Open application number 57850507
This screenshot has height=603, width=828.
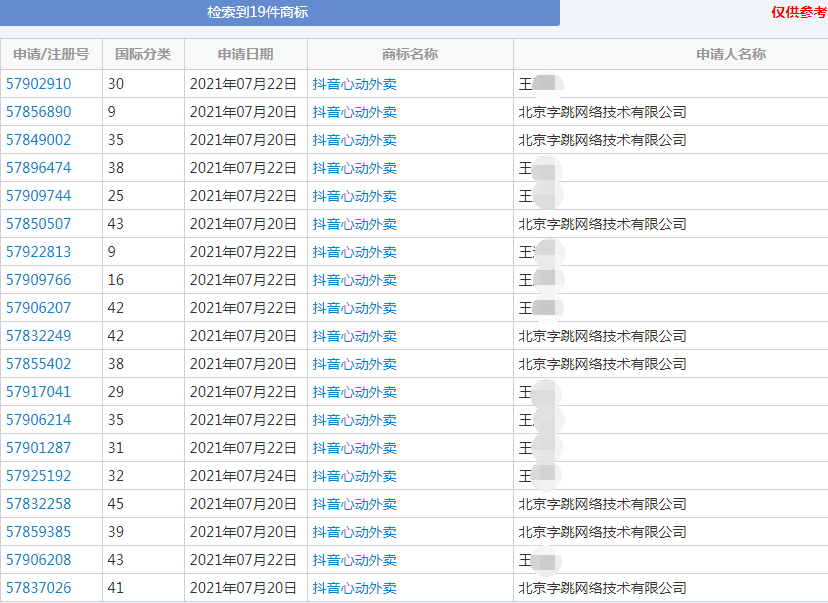(39, 224)
